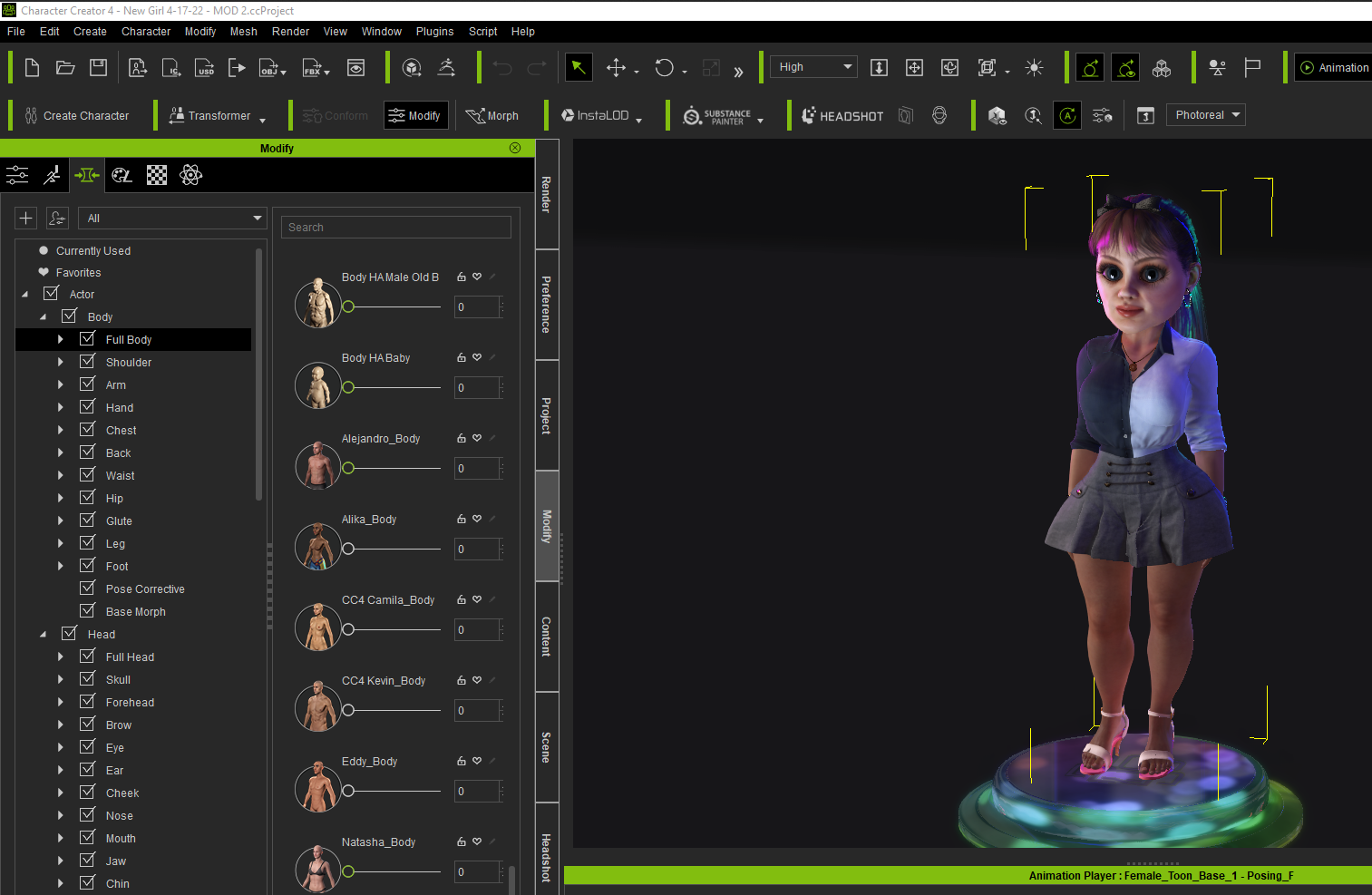Select the Morph tab icon in Modify

click(x=87, y=175)
